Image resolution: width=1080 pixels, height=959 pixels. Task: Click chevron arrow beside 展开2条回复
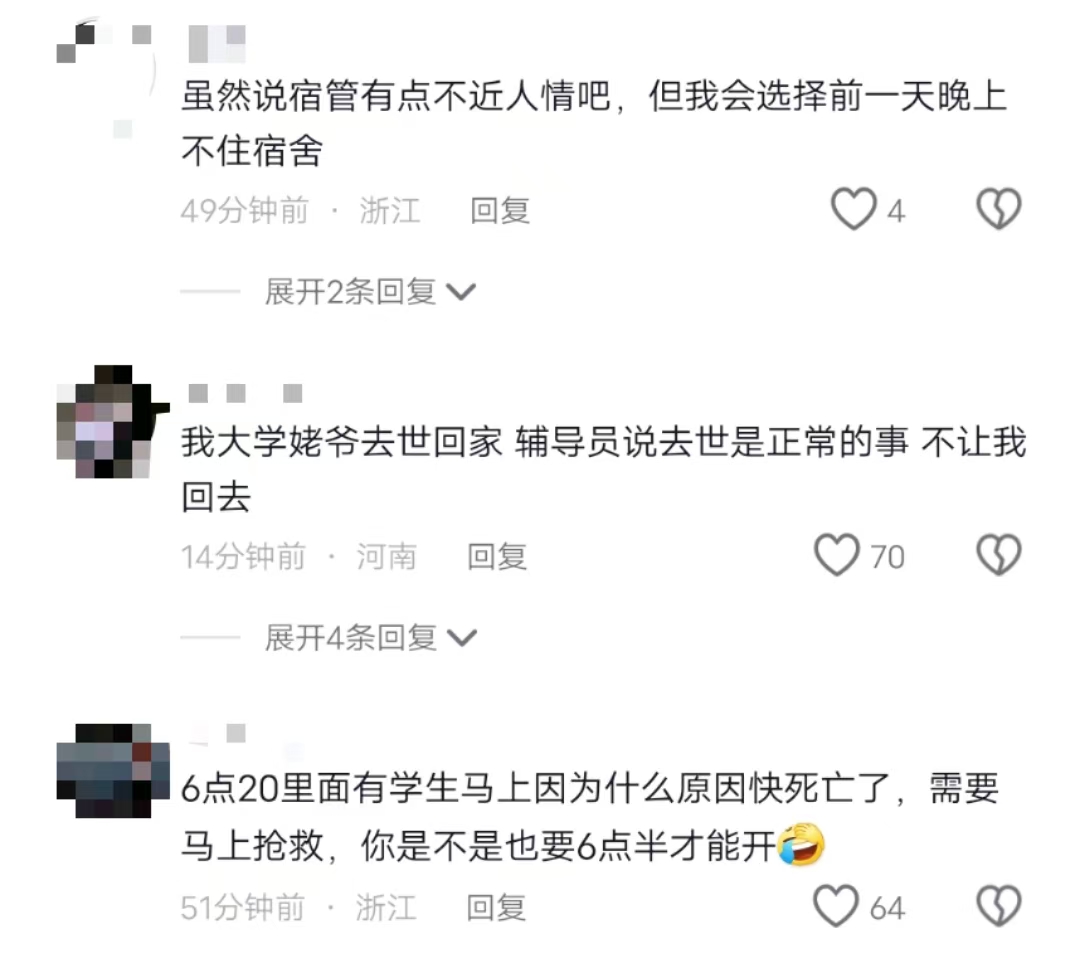pos(461,293)
